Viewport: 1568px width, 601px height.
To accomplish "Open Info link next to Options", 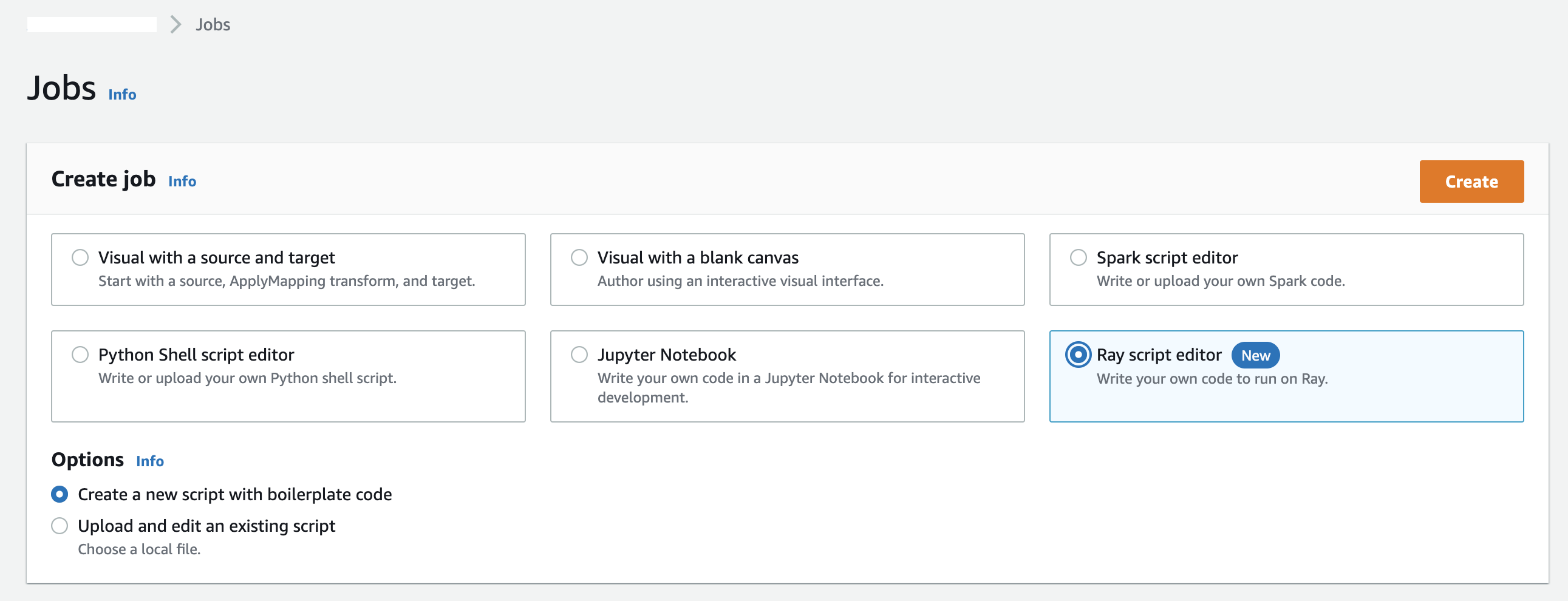I will coord(150,461).
